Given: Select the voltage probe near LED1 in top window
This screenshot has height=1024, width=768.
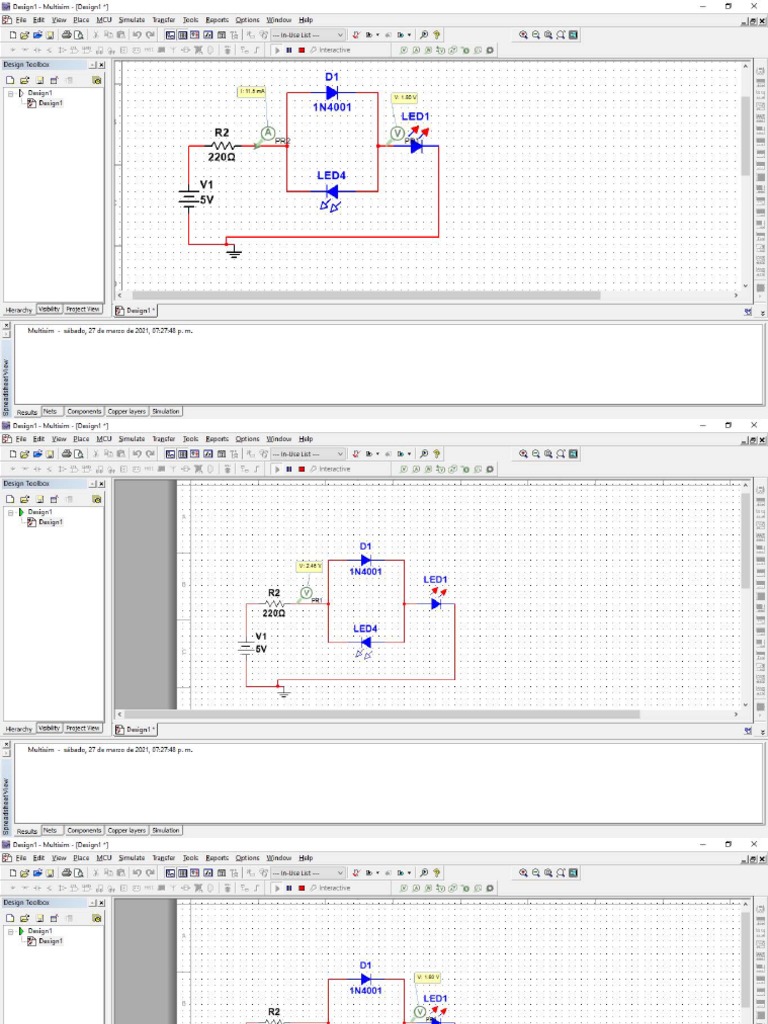Looking at the screenshot, I should 396,132.
